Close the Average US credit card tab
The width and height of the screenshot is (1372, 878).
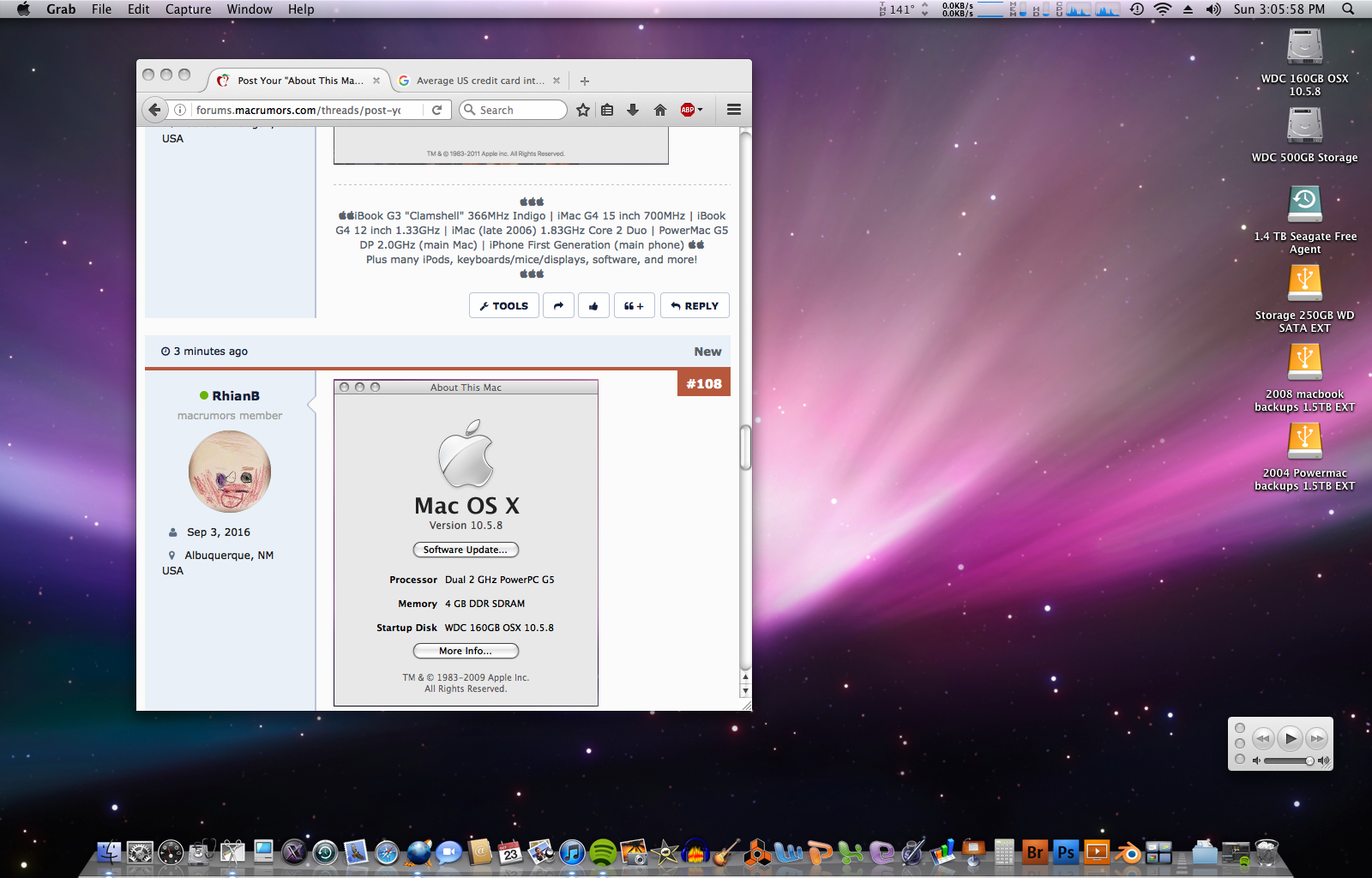click(557, 81)
